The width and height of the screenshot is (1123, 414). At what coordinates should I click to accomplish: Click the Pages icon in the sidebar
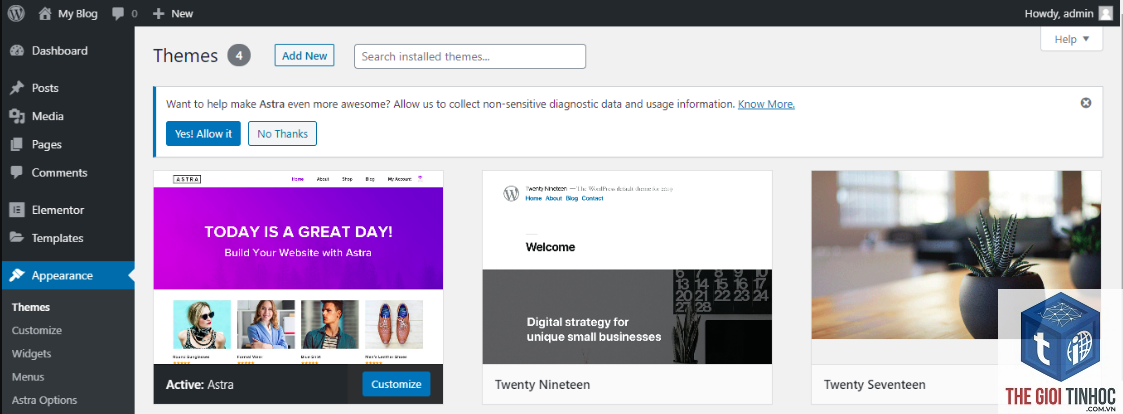tap(17, 145)
